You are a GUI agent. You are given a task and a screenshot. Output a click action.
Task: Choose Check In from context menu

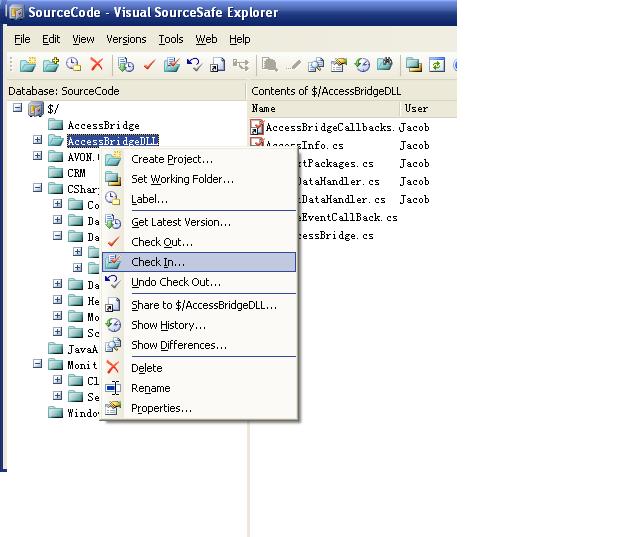(x=199, y=262)
